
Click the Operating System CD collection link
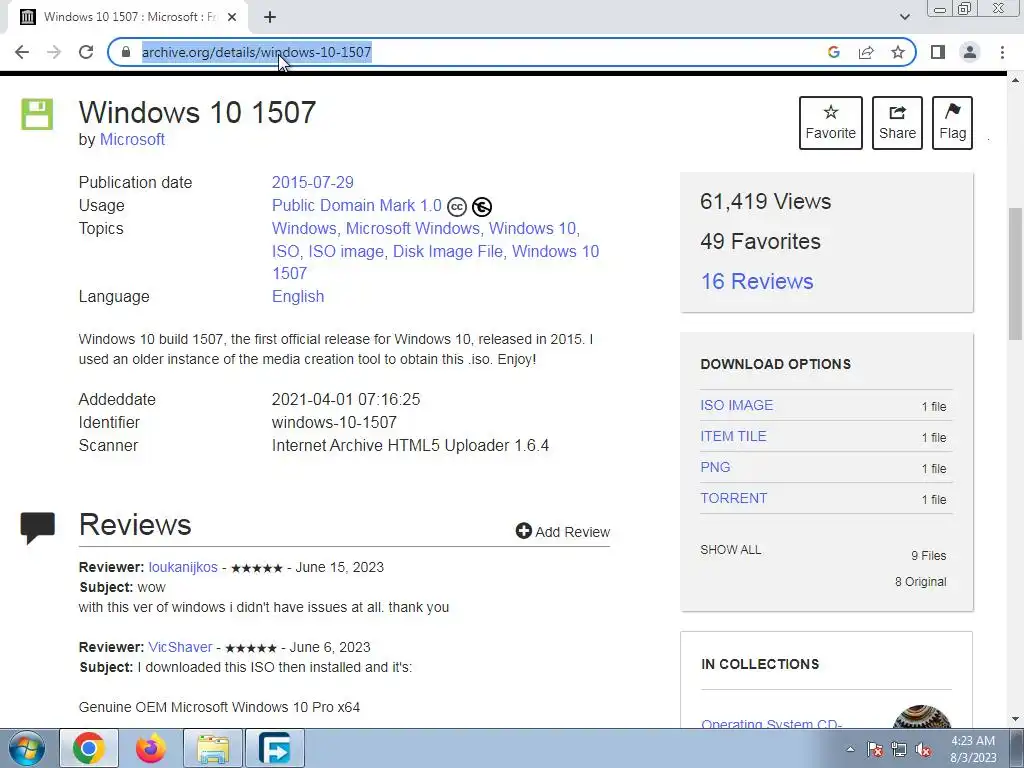(x=771, y=724)
